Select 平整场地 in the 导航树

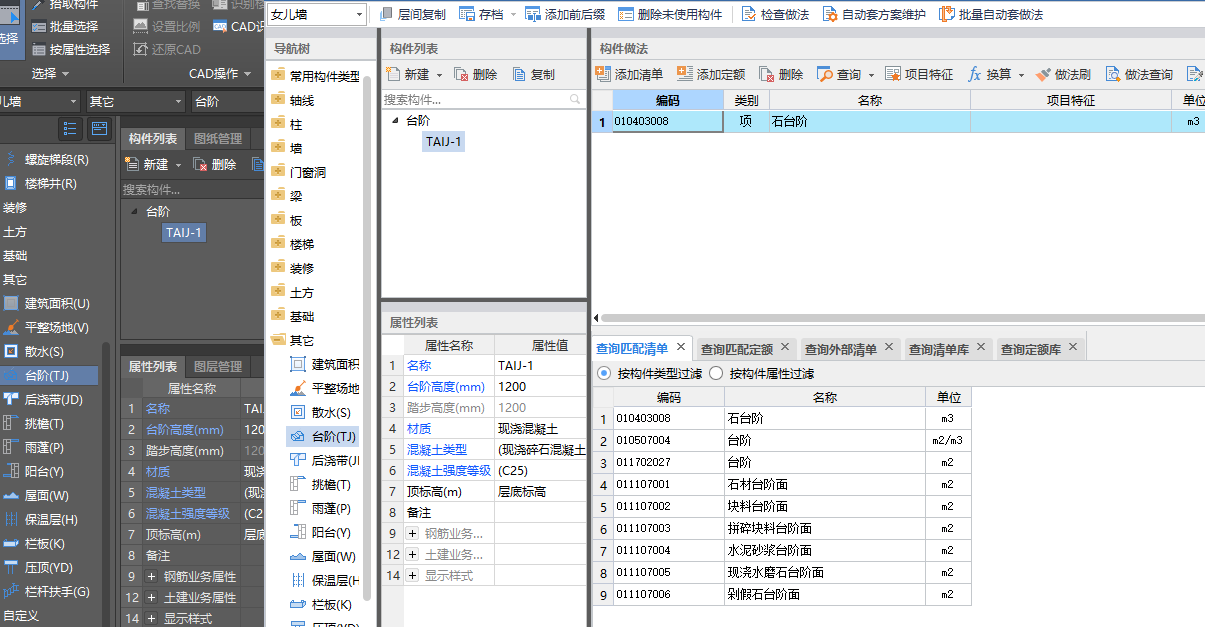pos(324,388)
